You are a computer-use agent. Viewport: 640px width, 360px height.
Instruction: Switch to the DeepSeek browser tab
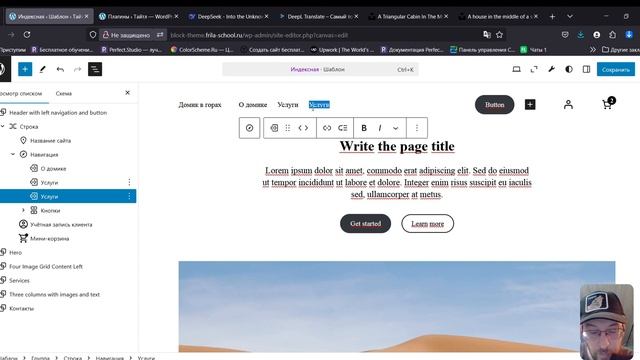click(229, 16)
